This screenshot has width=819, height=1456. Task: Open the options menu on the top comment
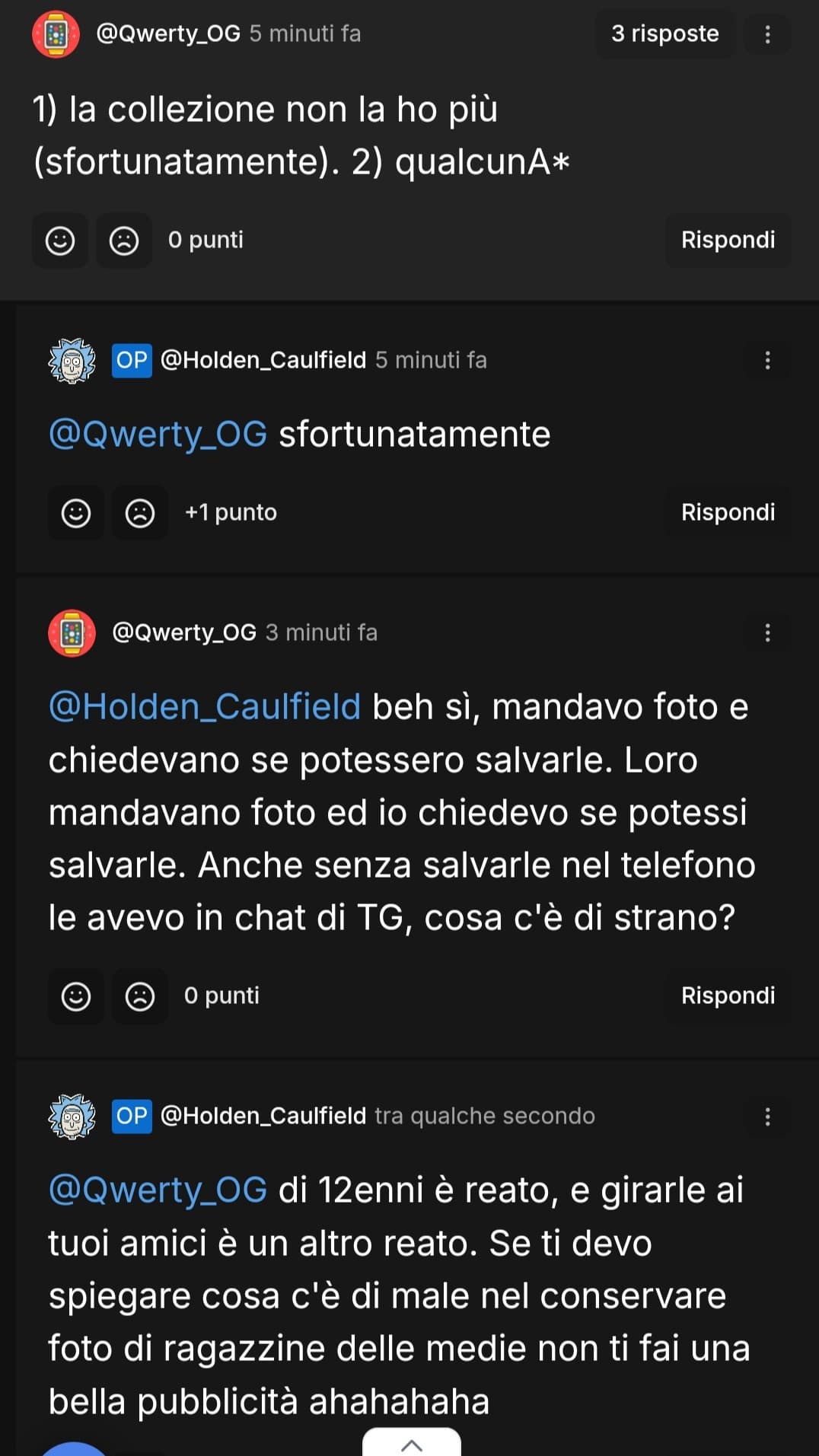coord(767,34)
